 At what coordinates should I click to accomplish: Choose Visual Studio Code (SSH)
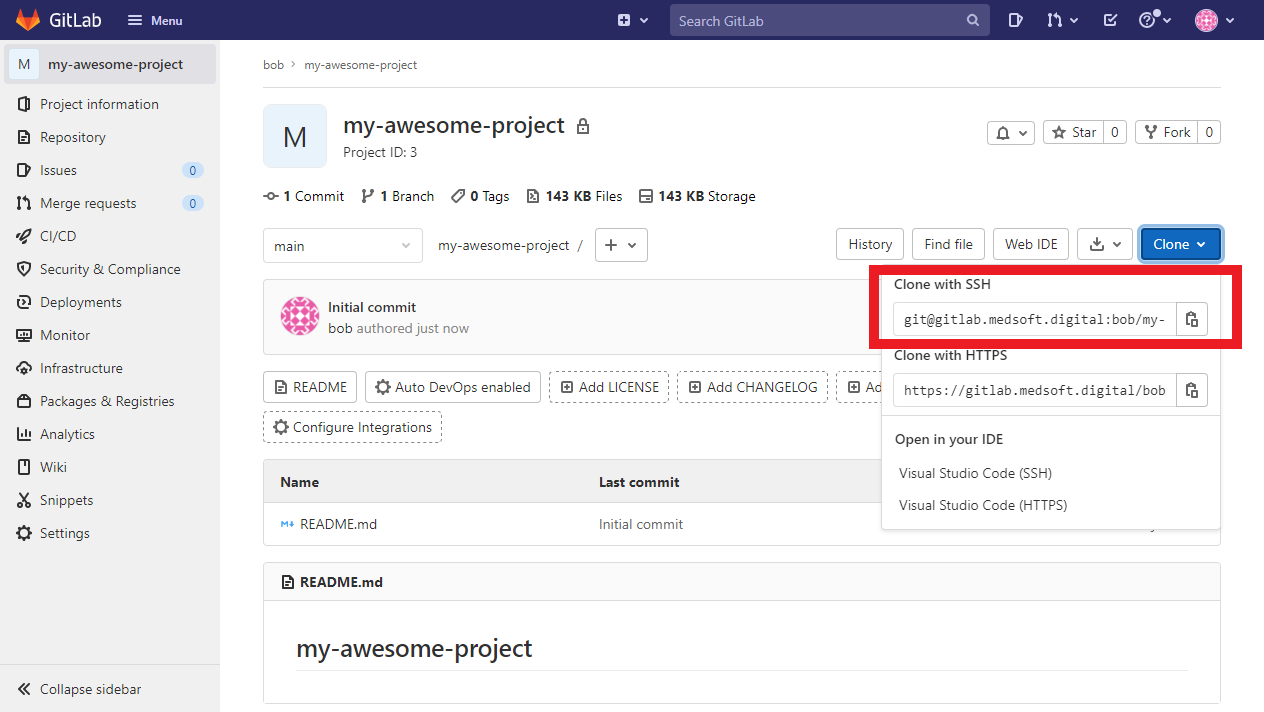tap(975, 473)
